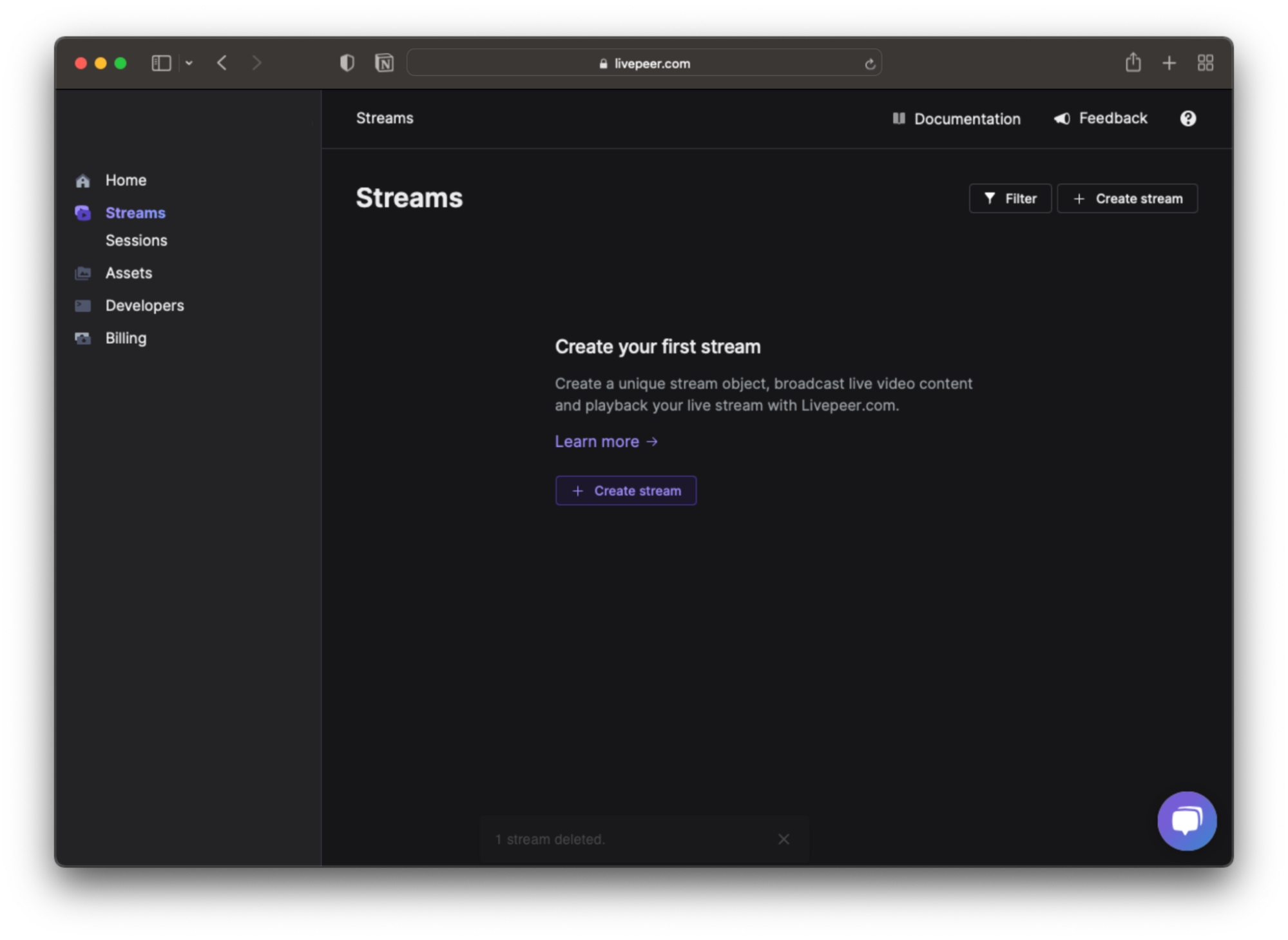This screenshot has width=1288, height=940.
Task: Open the Billing page
Action: click(x=126, y=338)
